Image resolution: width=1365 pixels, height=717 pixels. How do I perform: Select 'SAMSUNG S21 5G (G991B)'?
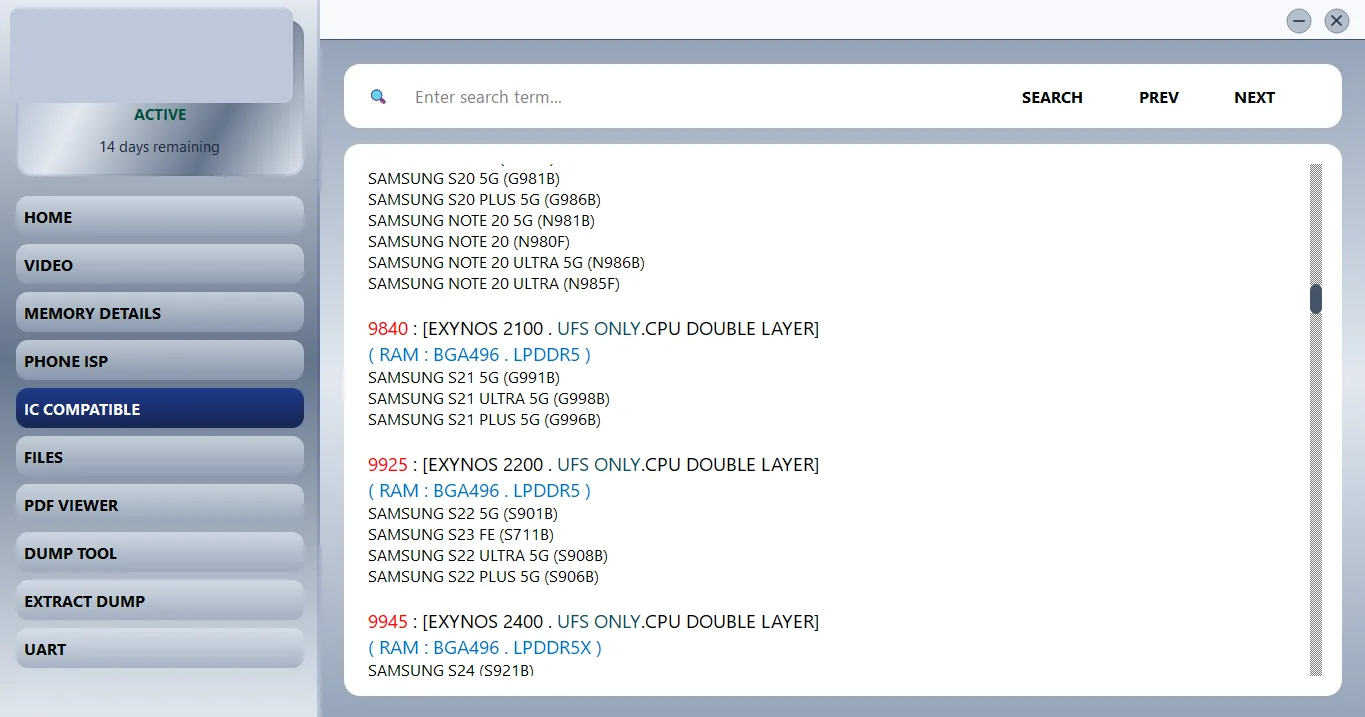[464, 378]
